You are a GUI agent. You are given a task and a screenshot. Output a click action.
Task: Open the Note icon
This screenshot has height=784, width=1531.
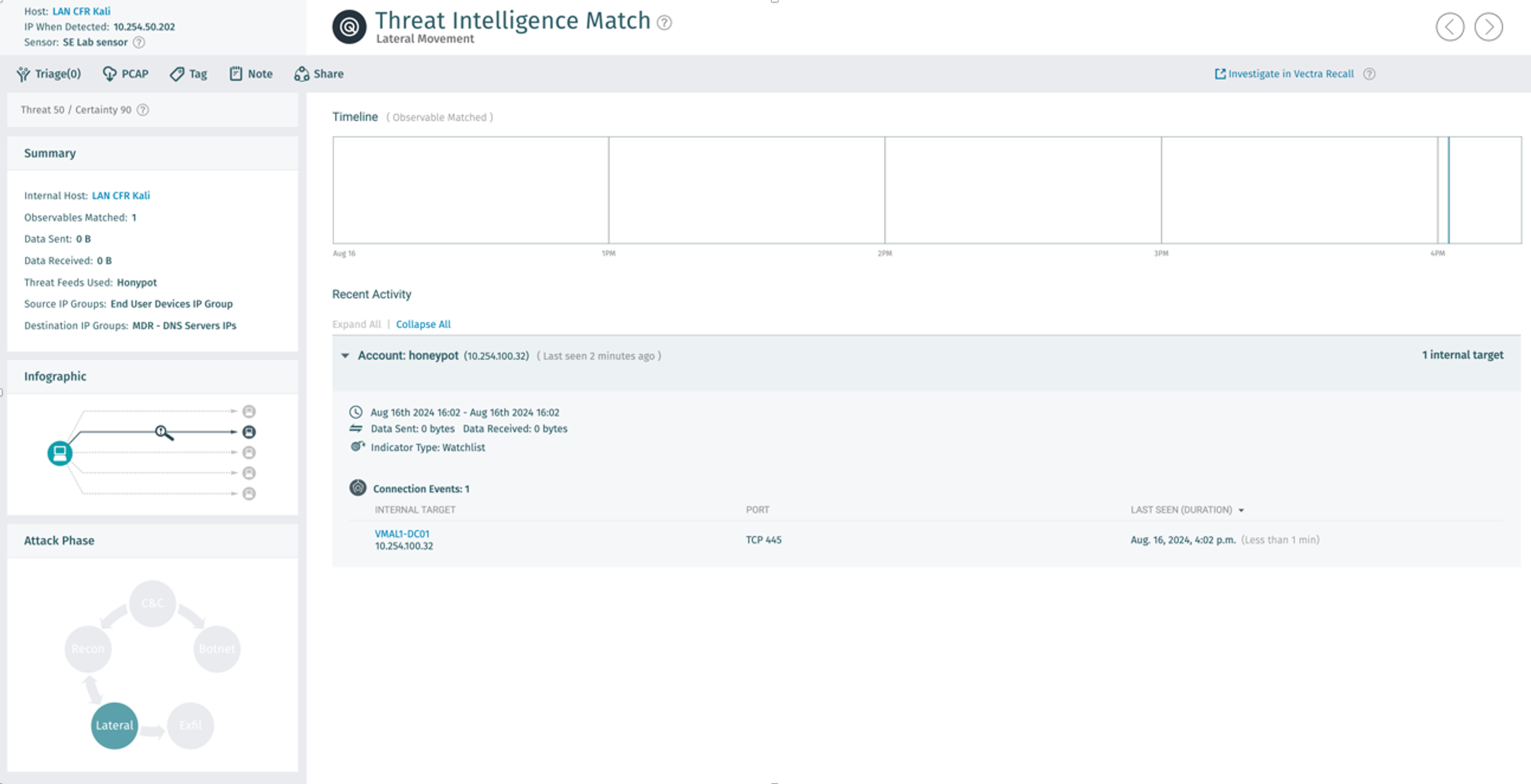coord(236,73)
